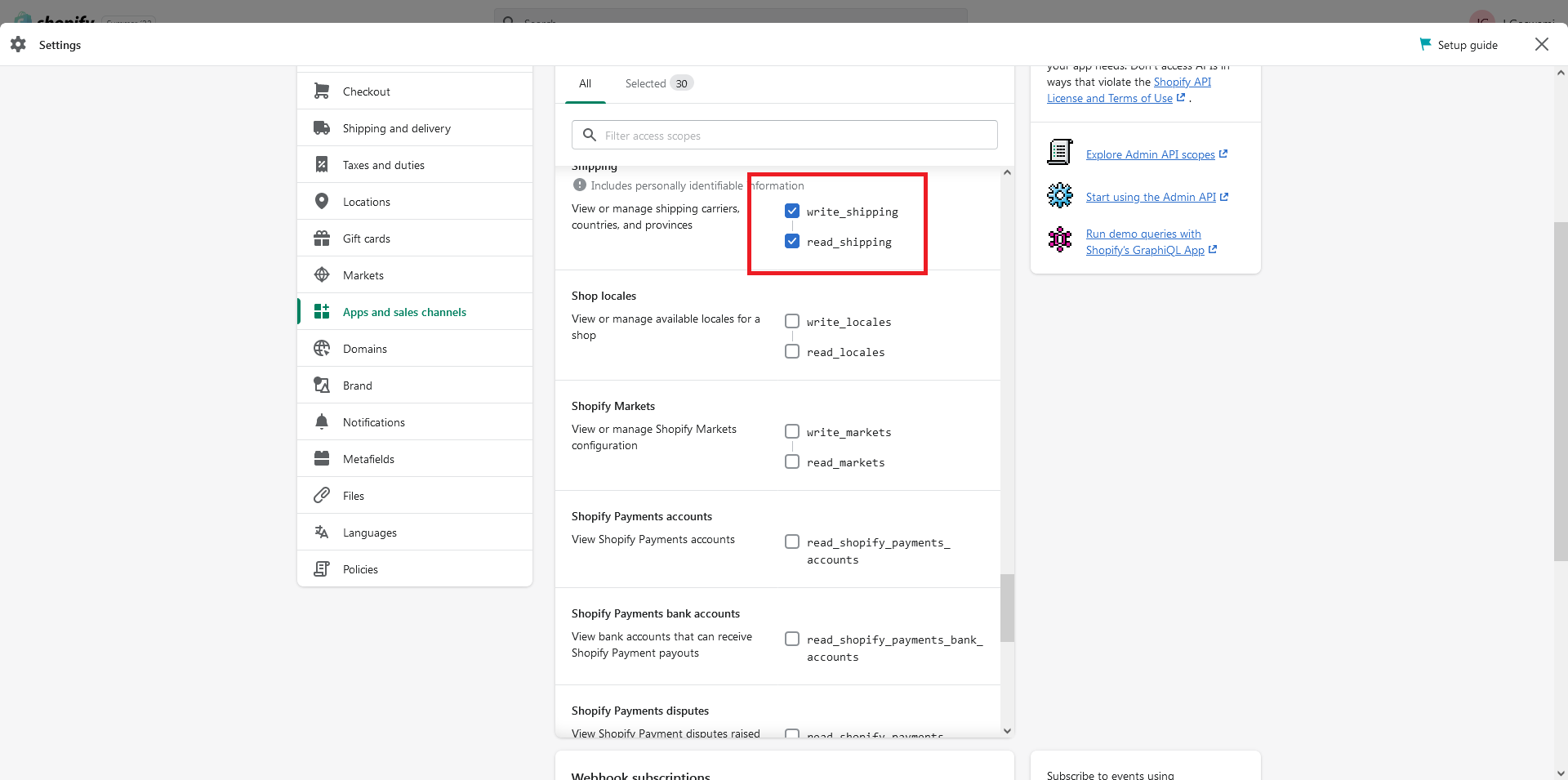This screenshot has height=780, width=1568.
Task: Click the Locations pin icon
Action: tap(322, 202)
